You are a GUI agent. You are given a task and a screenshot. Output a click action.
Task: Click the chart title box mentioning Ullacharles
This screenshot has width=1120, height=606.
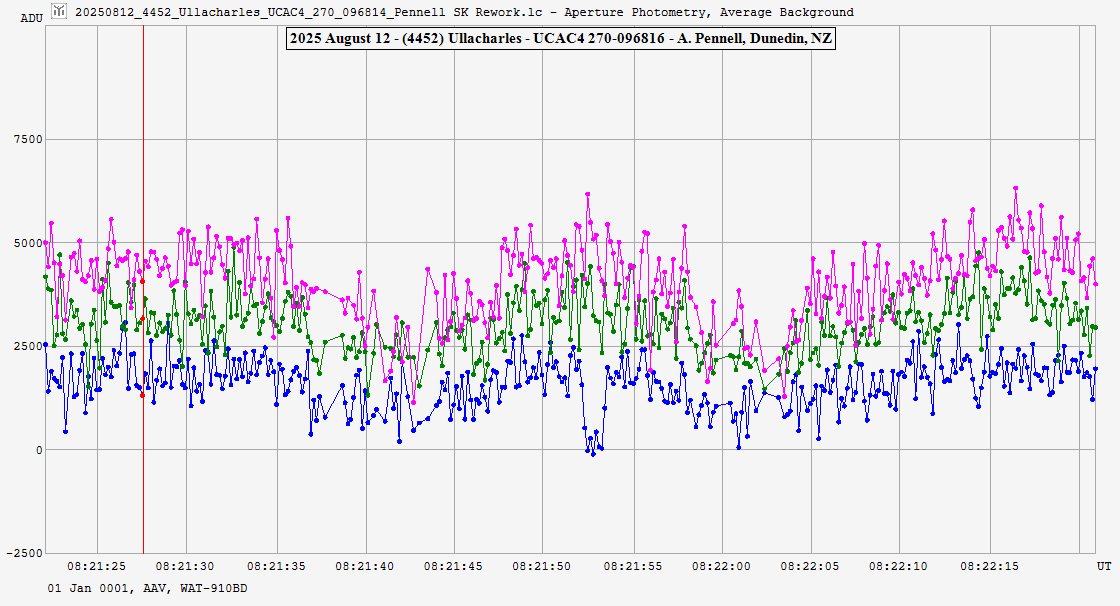pyautogui.click(x=560, y=39)
